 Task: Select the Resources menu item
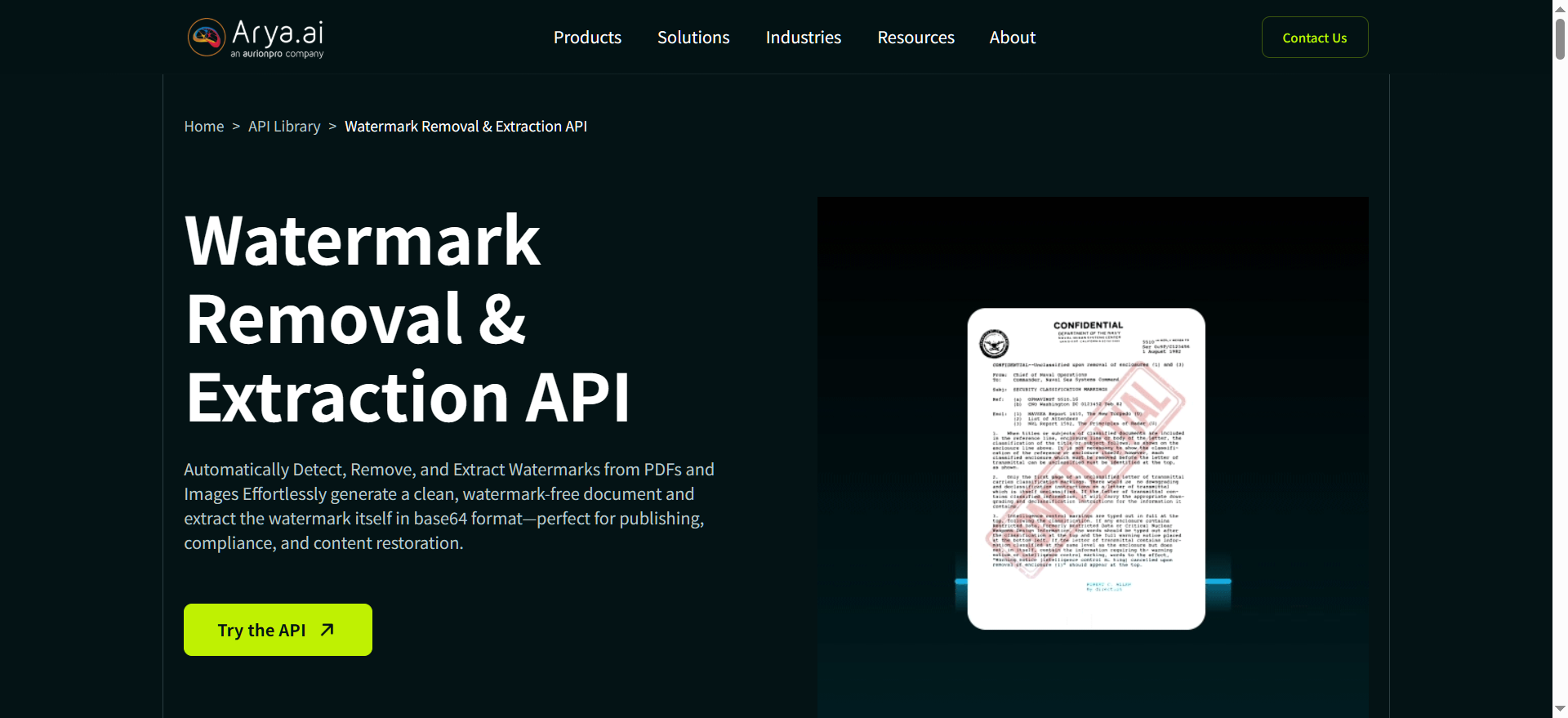[x=915, y=38]
